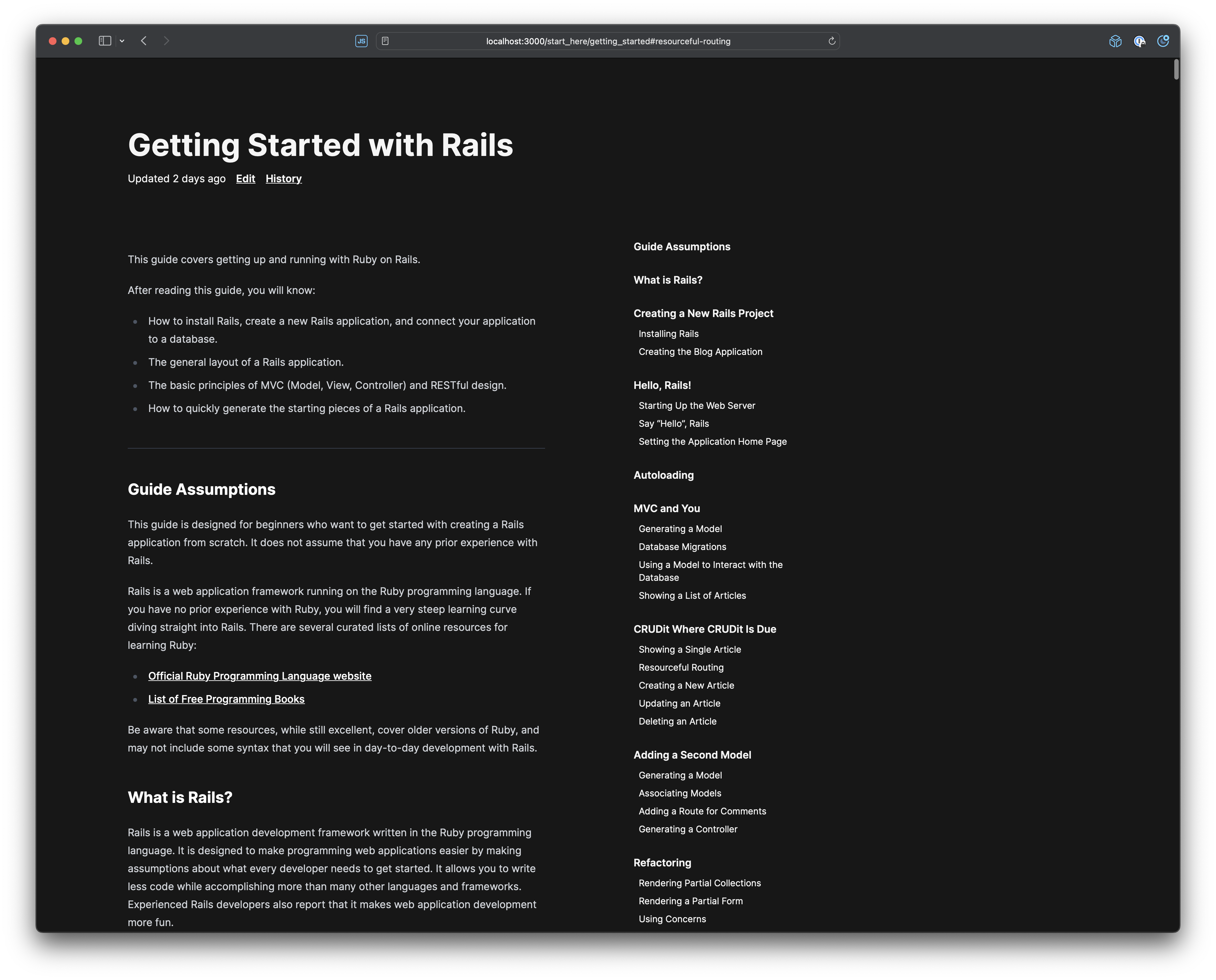
Task: Open Deleting an Article link
Action: click(x=677, y=721)
